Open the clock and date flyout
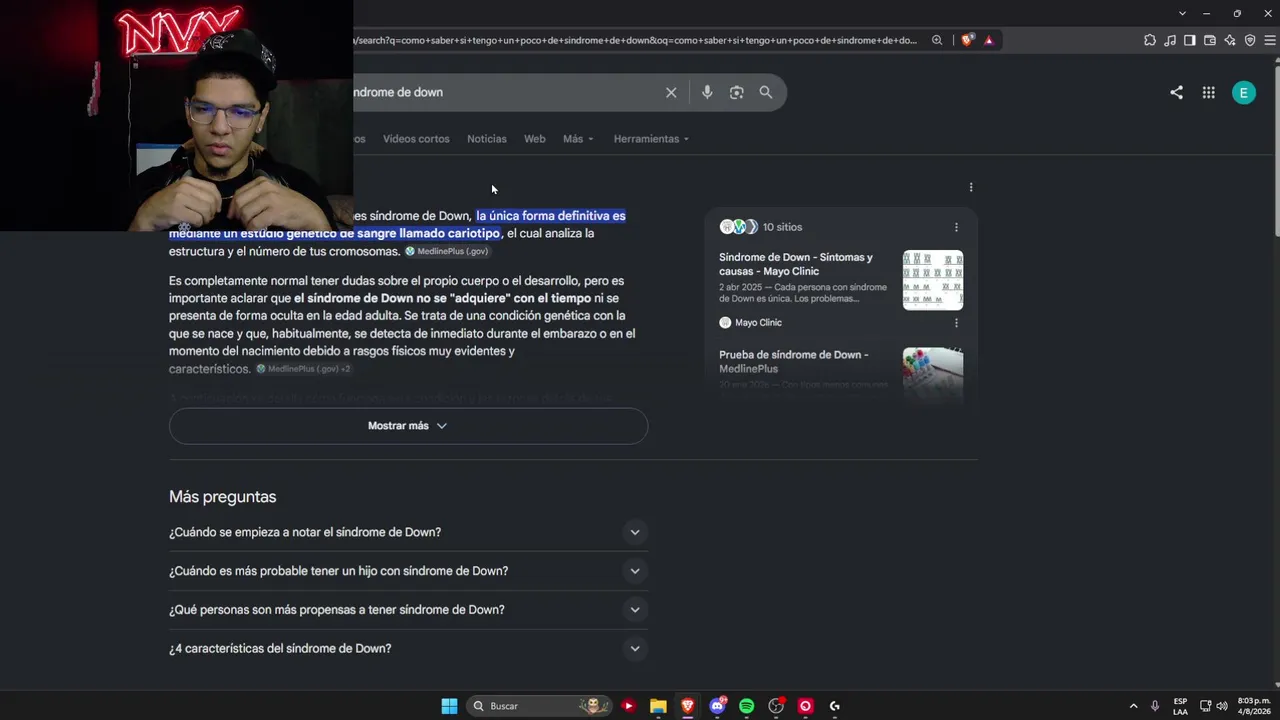1280x720 pixels. pyautogui.click(x=1253, y=706)
